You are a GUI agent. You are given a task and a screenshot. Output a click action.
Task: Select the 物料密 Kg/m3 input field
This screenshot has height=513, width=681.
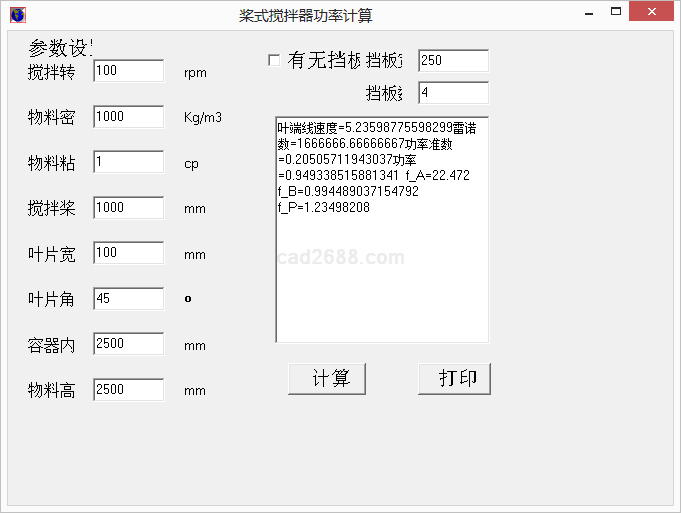128,117
